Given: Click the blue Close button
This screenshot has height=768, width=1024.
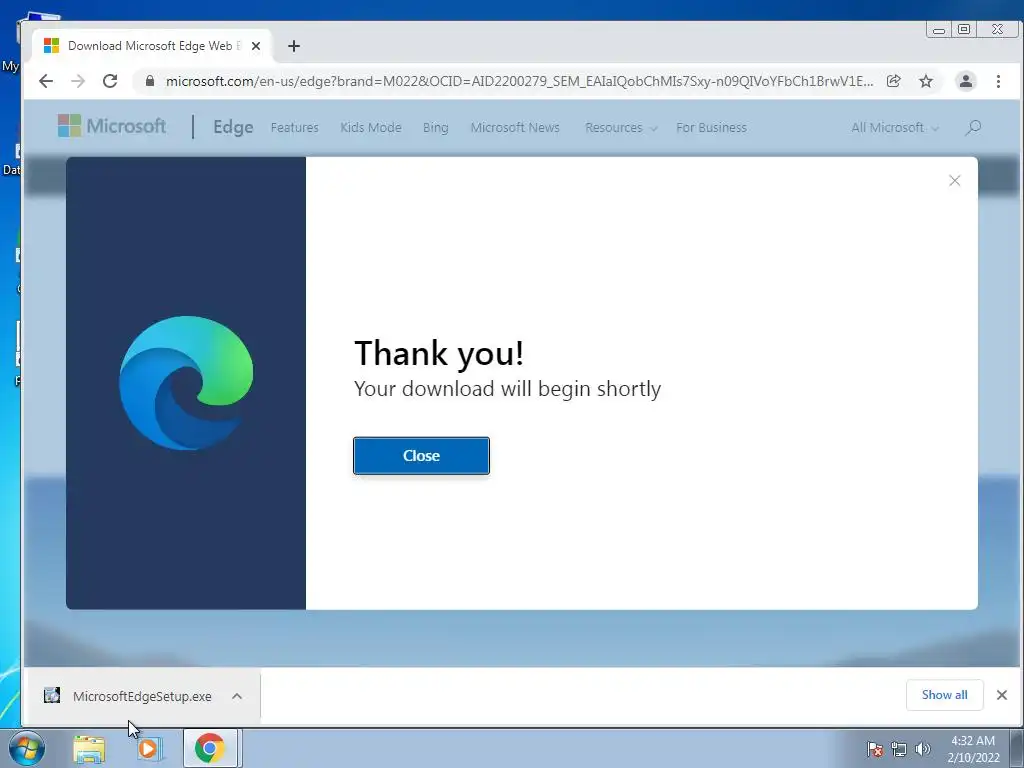Looking at the screenshot, I should pos(421,456).
